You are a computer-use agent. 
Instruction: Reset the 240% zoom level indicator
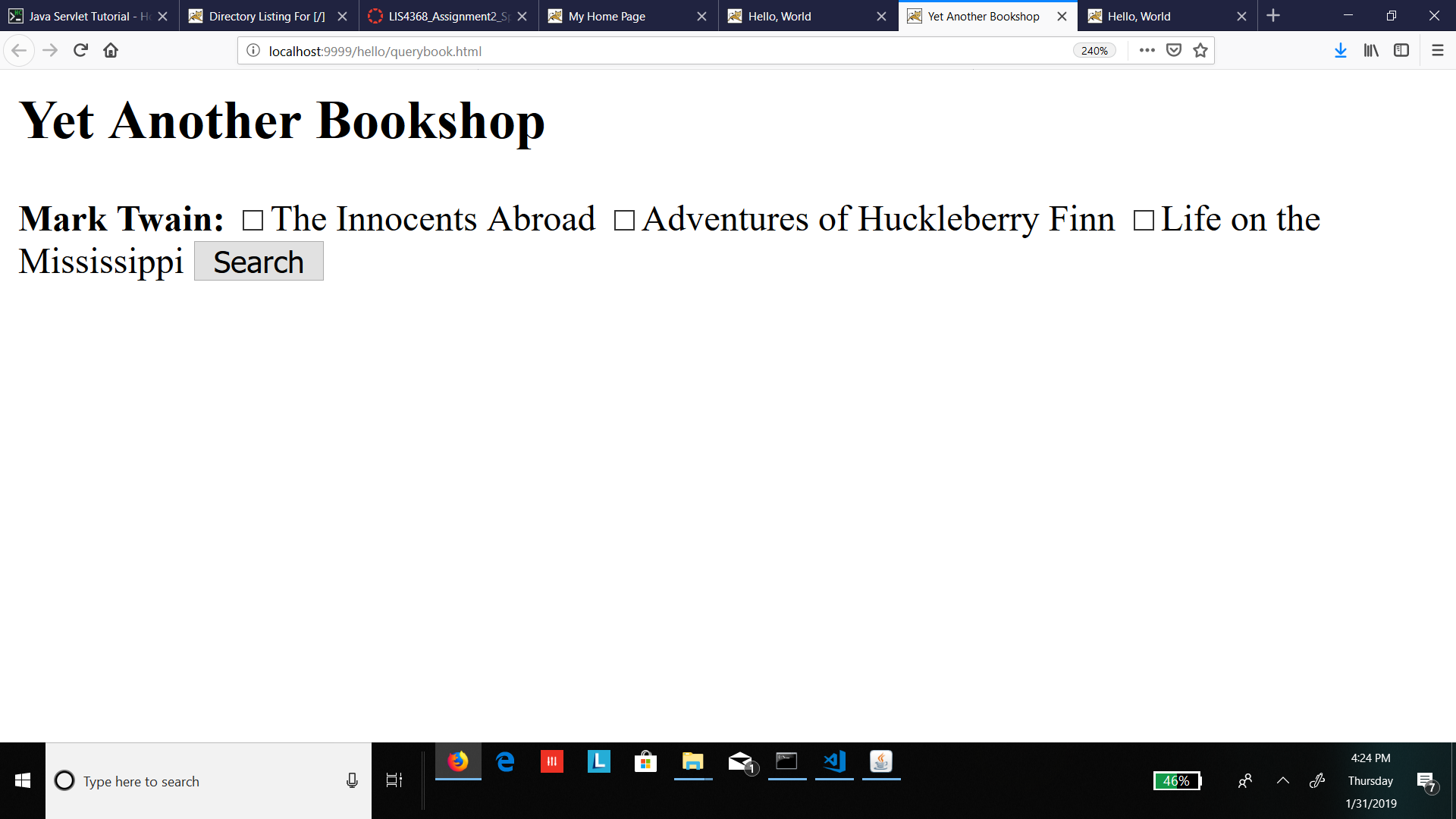tap(1094, 51)
